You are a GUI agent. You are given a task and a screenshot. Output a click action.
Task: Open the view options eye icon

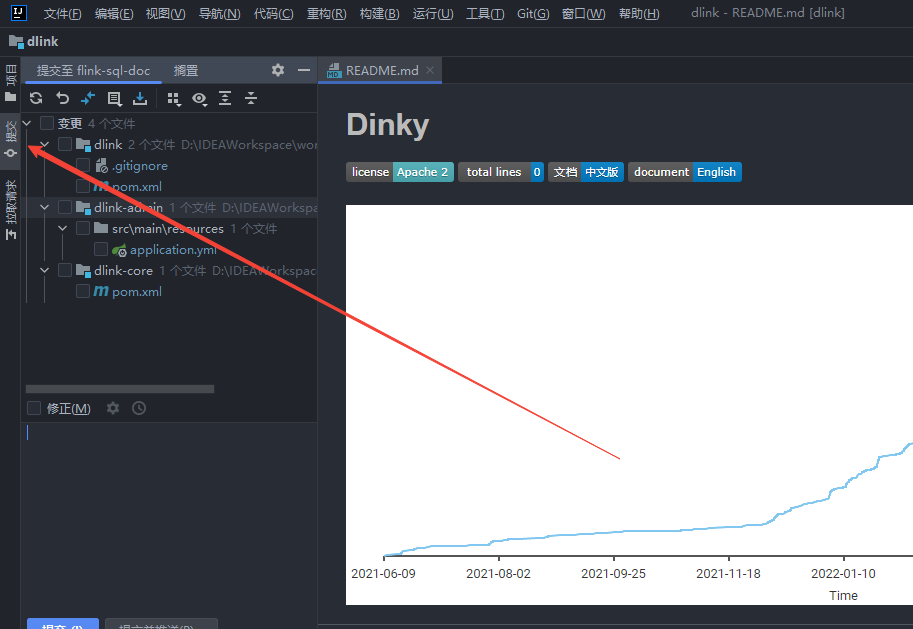(200, 98)
